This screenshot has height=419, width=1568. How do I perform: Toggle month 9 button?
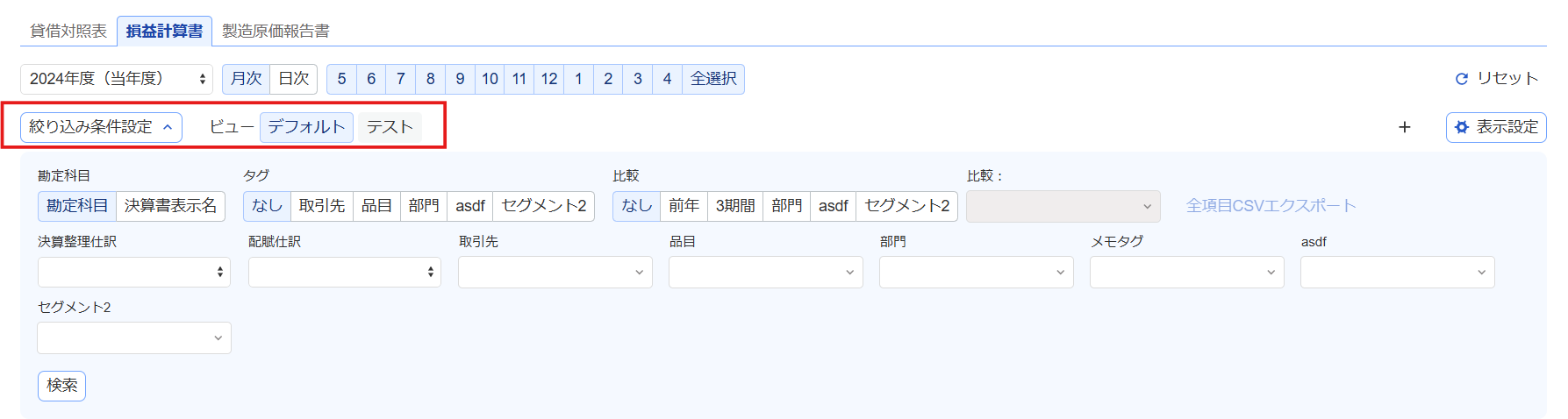click(x=460, y=79)
